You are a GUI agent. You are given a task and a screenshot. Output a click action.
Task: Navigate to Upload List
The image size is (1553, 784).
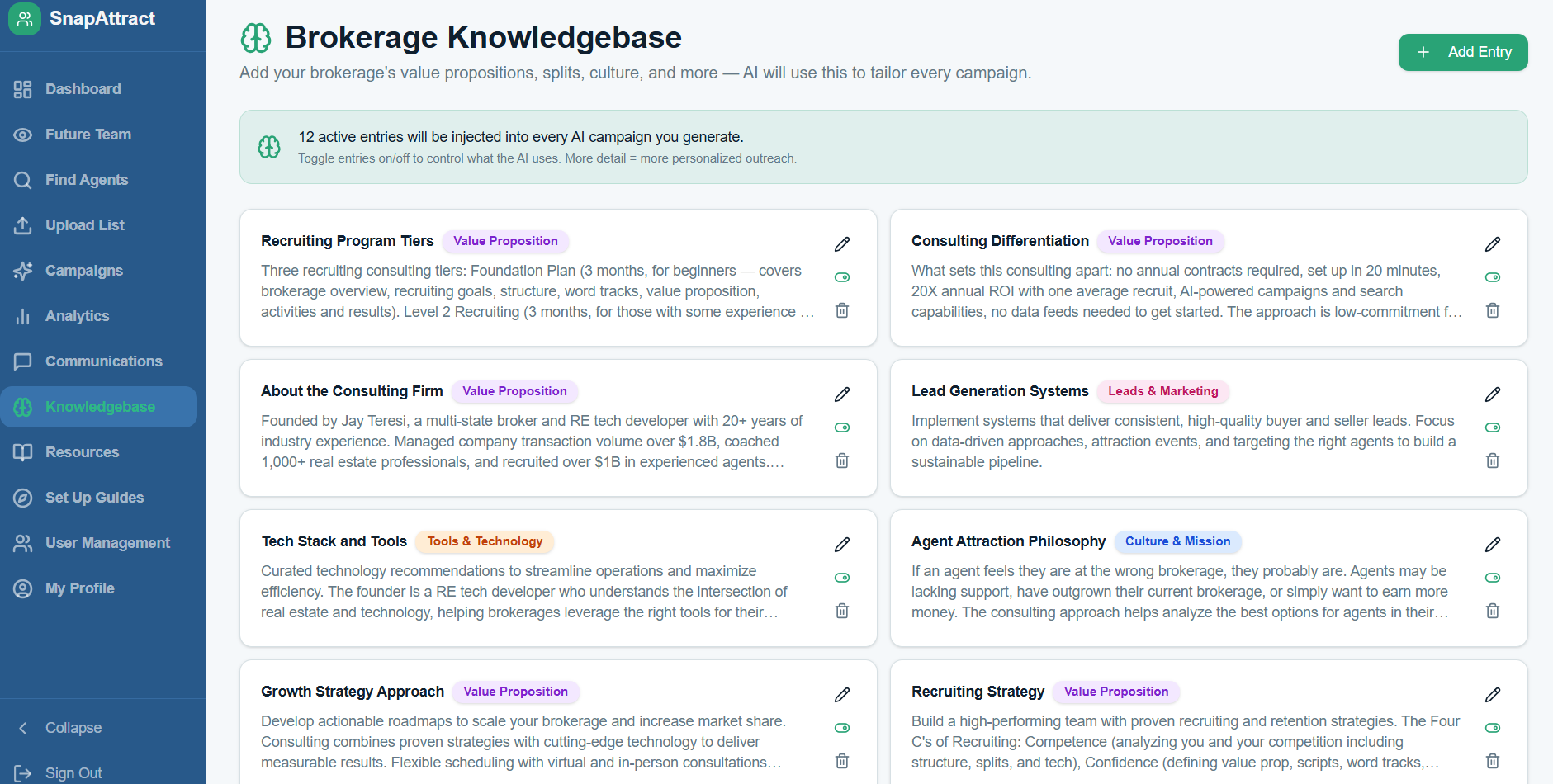pos(98,225)
